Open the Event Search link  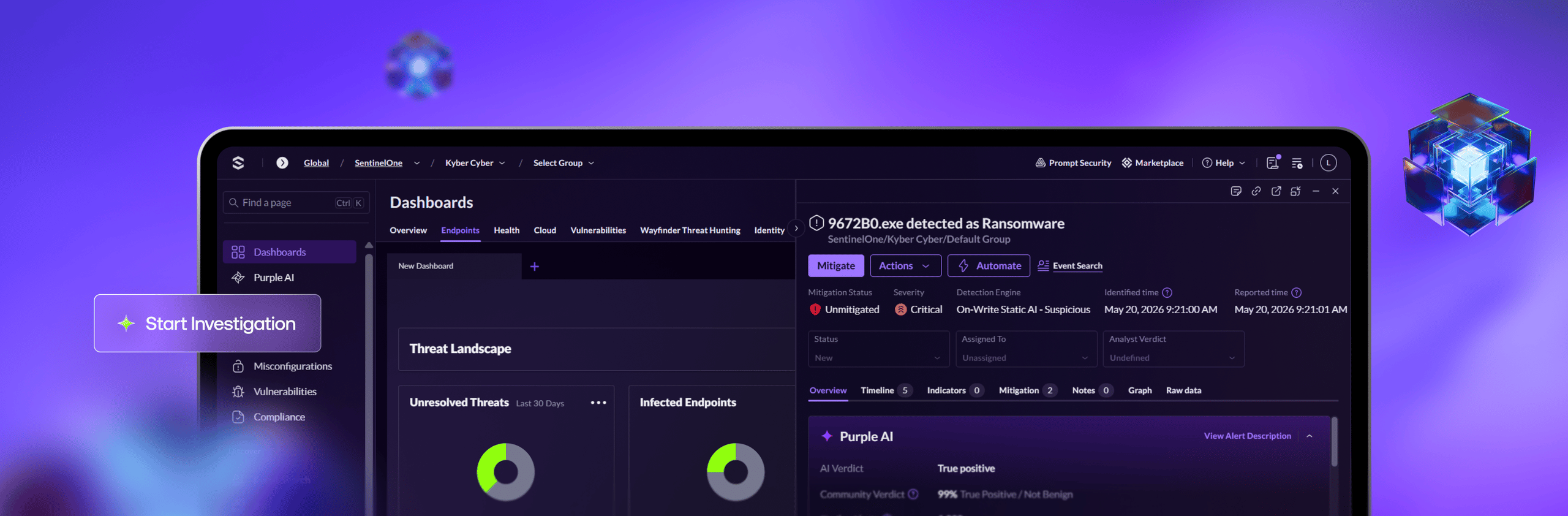tap(1070, 266)
